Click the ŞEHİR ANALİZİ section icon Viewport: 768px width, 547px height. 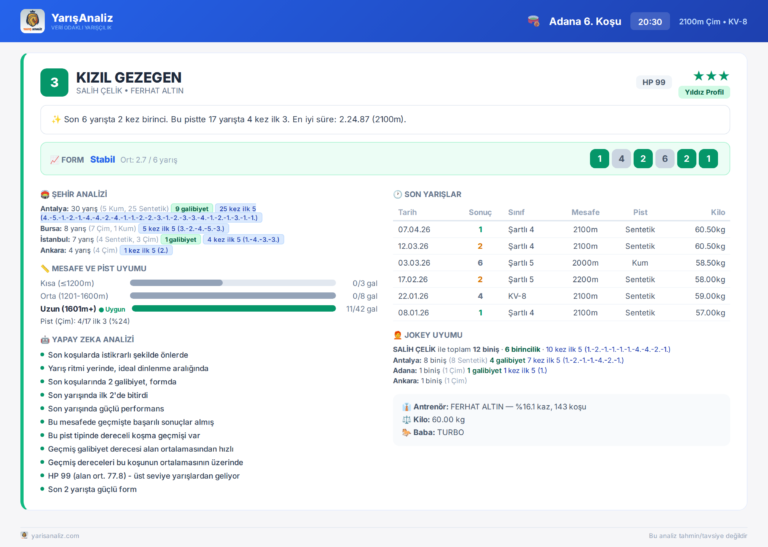(45, 194)
